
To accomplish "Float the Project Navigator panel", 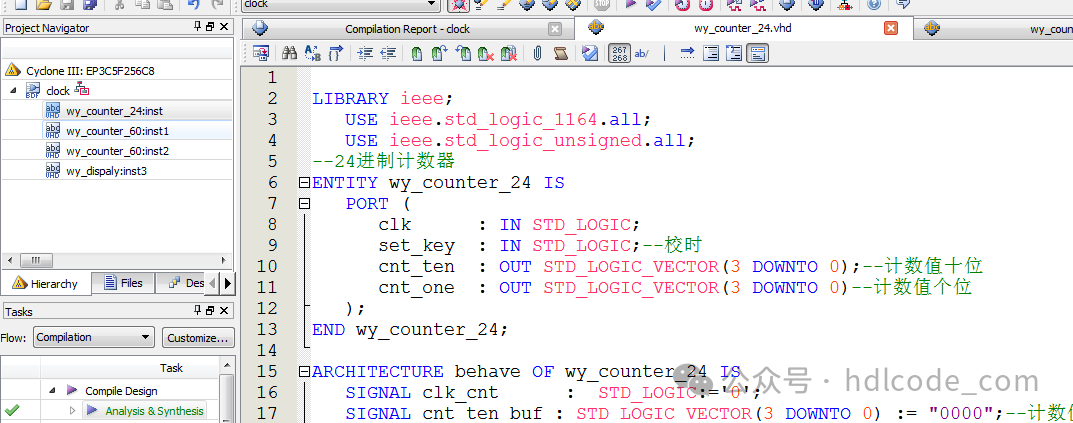I will [x=211, y=27].
